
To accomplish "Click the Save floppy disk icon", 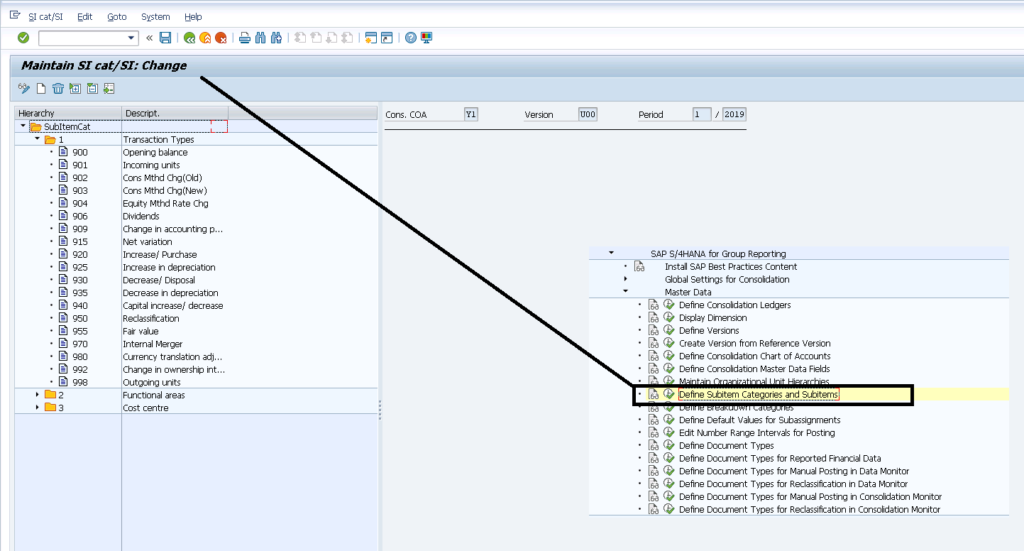I will tap(165, 38).
